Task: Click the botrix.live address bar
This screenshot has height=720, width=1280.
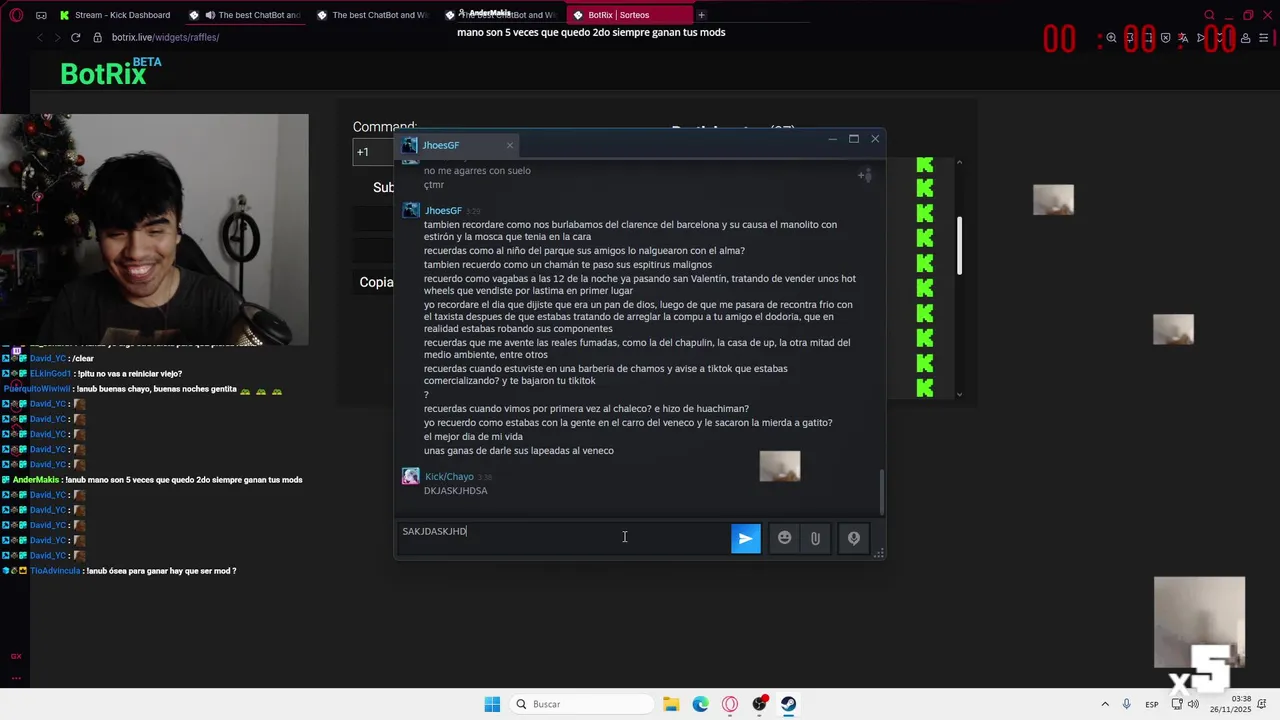Action: 165,37
